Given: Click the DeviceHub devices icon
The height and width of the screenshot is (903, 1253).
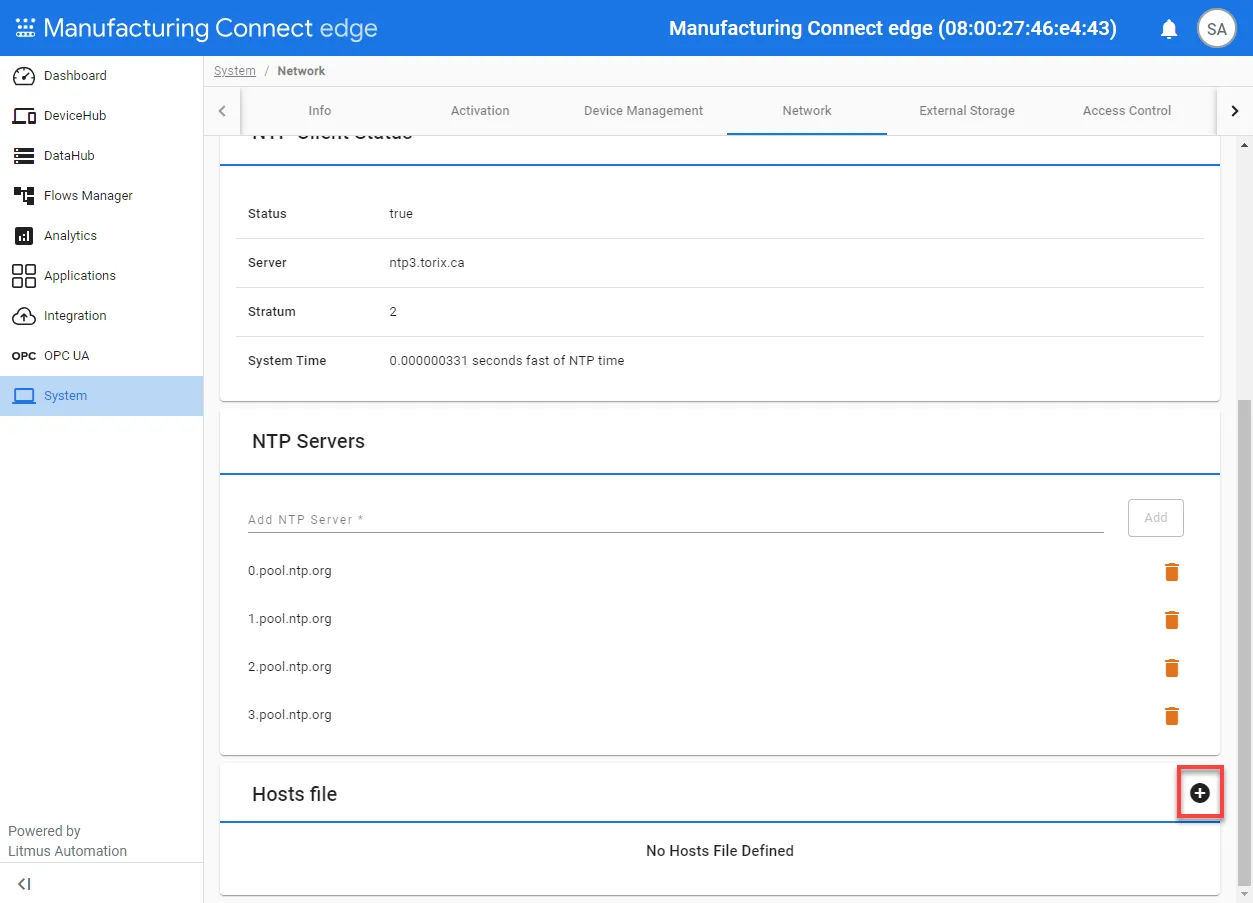Looking at the screenshot, I should [24, 116].
